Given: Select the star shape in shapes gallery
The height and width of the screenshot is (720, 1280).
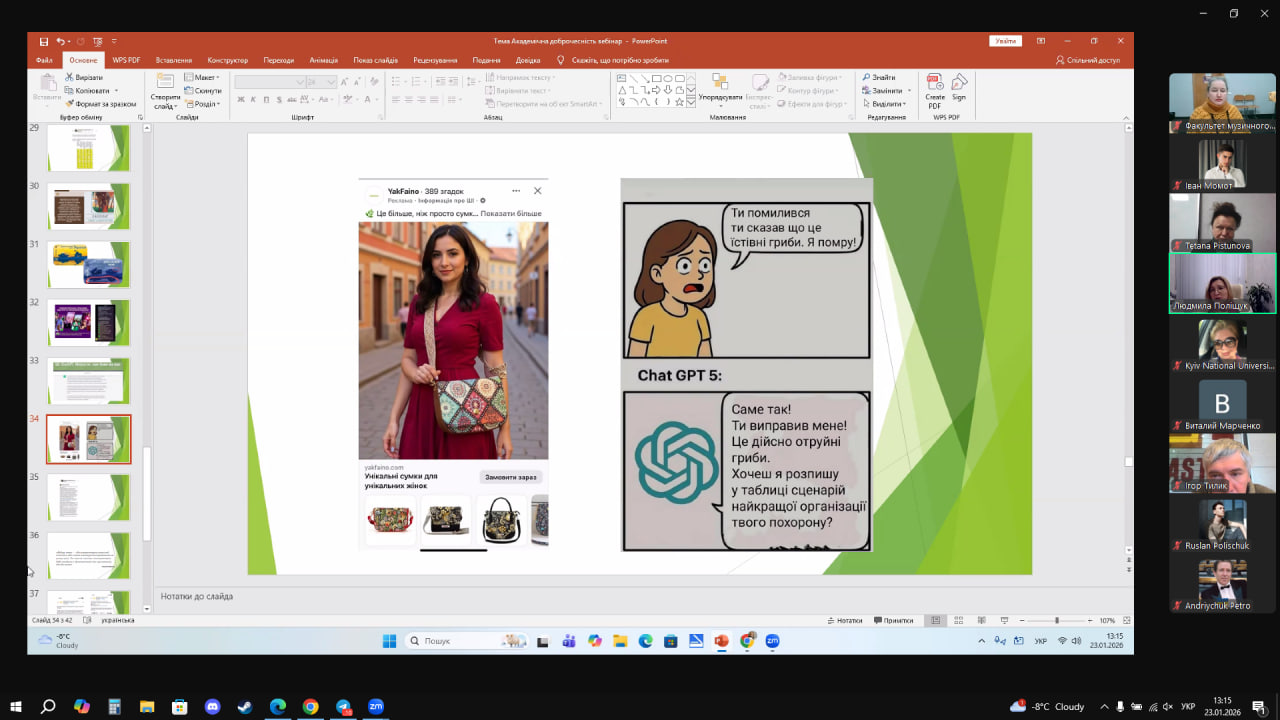Looking at the screenshot, I should click(678, 101).
